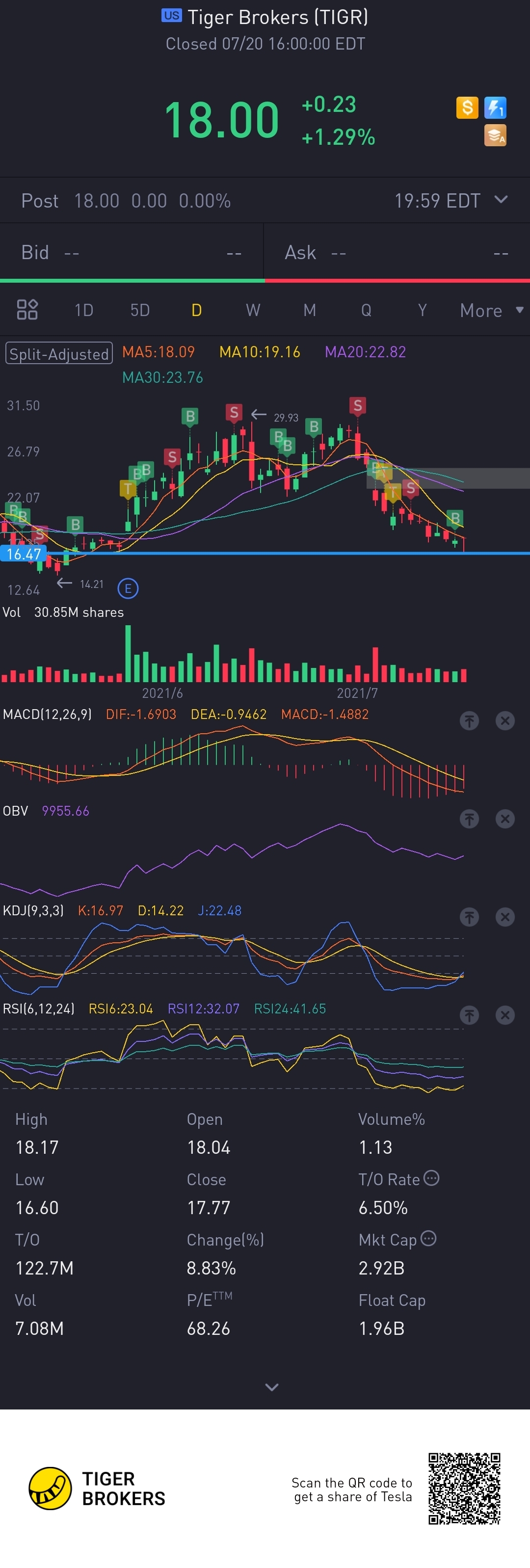Select the daily D chart tab

click(197, 311)
